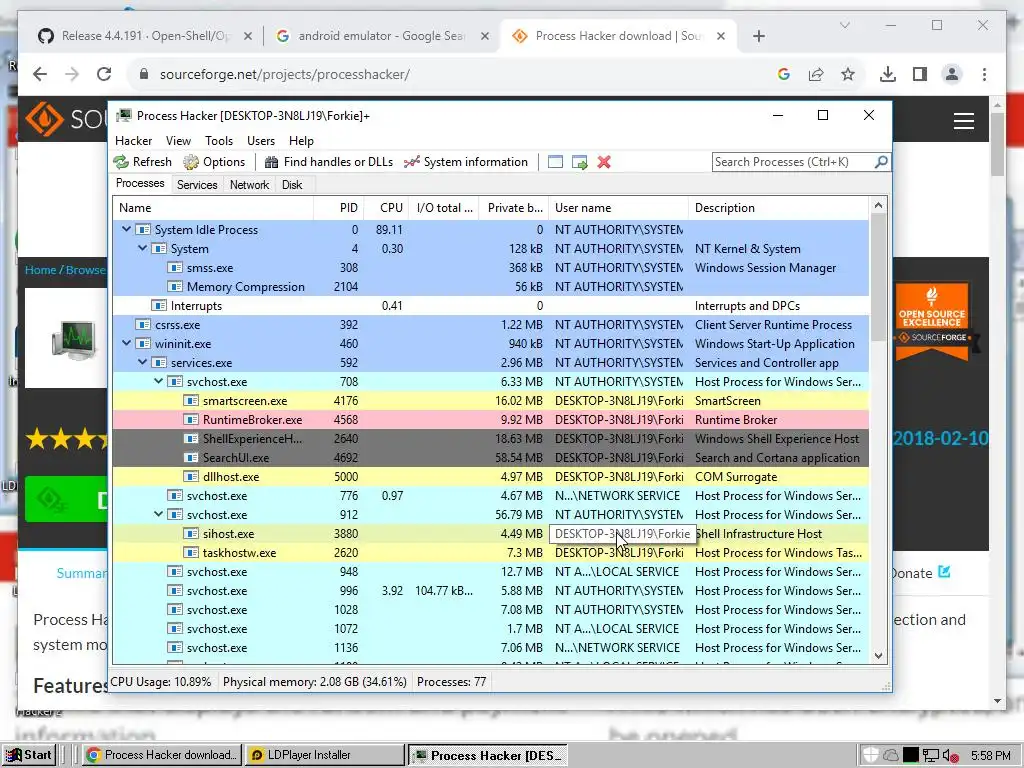Select the taskhostw.exe process row
The image size is (1024, 768).
point(490,552)
